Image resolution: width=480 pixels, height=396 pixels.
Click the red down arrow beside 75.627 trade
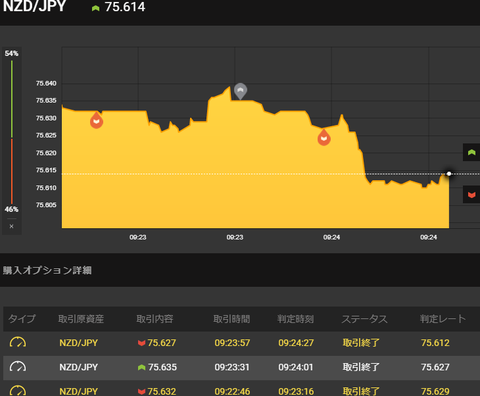click(142, 343)
